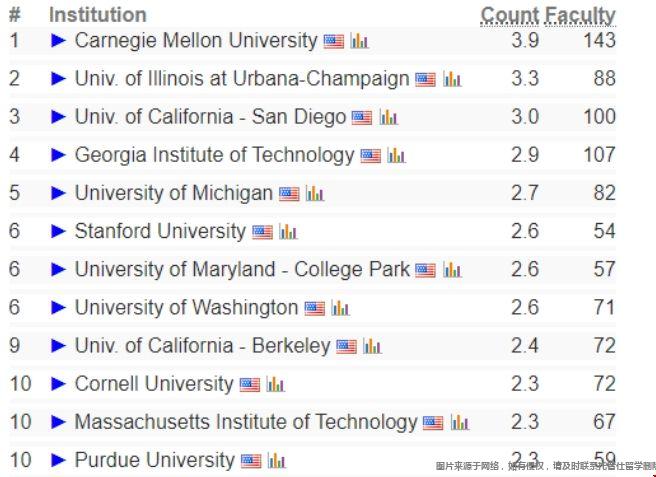Click the Count column header

(509, 16)
